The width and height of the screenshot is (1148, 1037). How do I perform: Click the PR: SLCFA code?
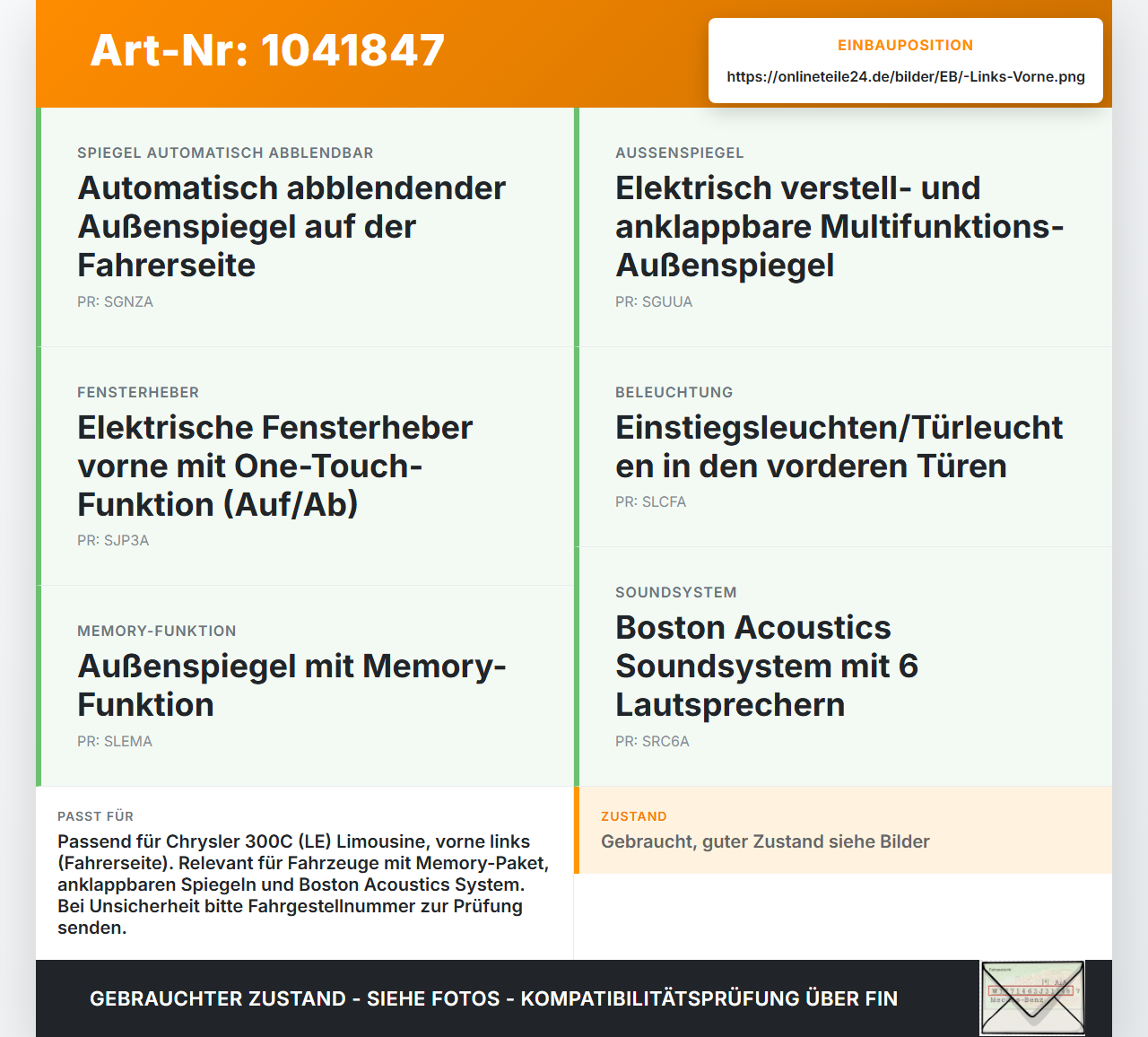click(x=650, y=502)
